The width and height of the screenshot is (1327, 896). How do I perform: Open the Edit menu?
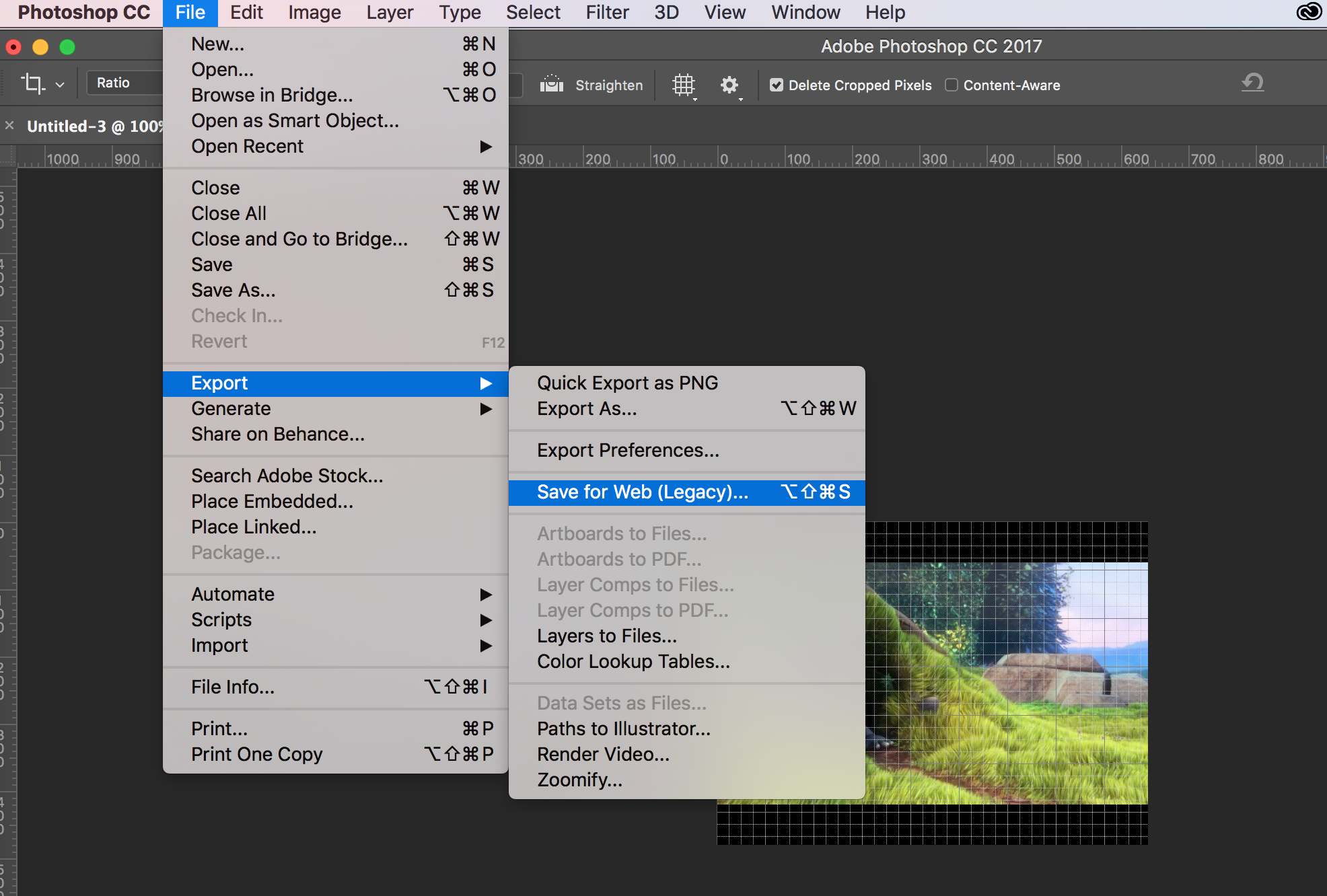246,12
